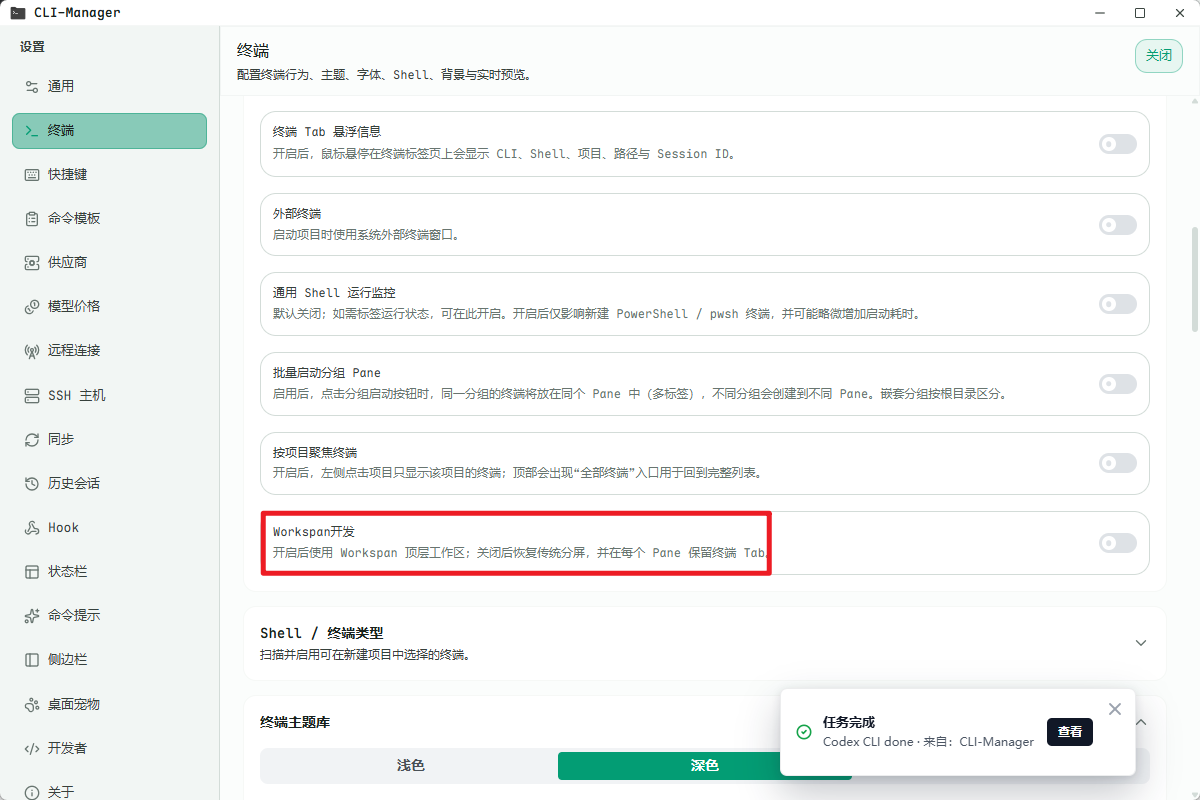Open 通用 settings page
The image size is (1200, 800).
click(110, 86)
